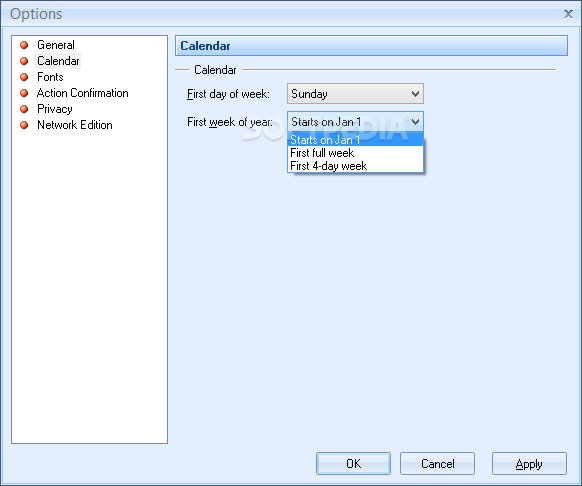Click the orange bullet beside General

tap(24, 45)
